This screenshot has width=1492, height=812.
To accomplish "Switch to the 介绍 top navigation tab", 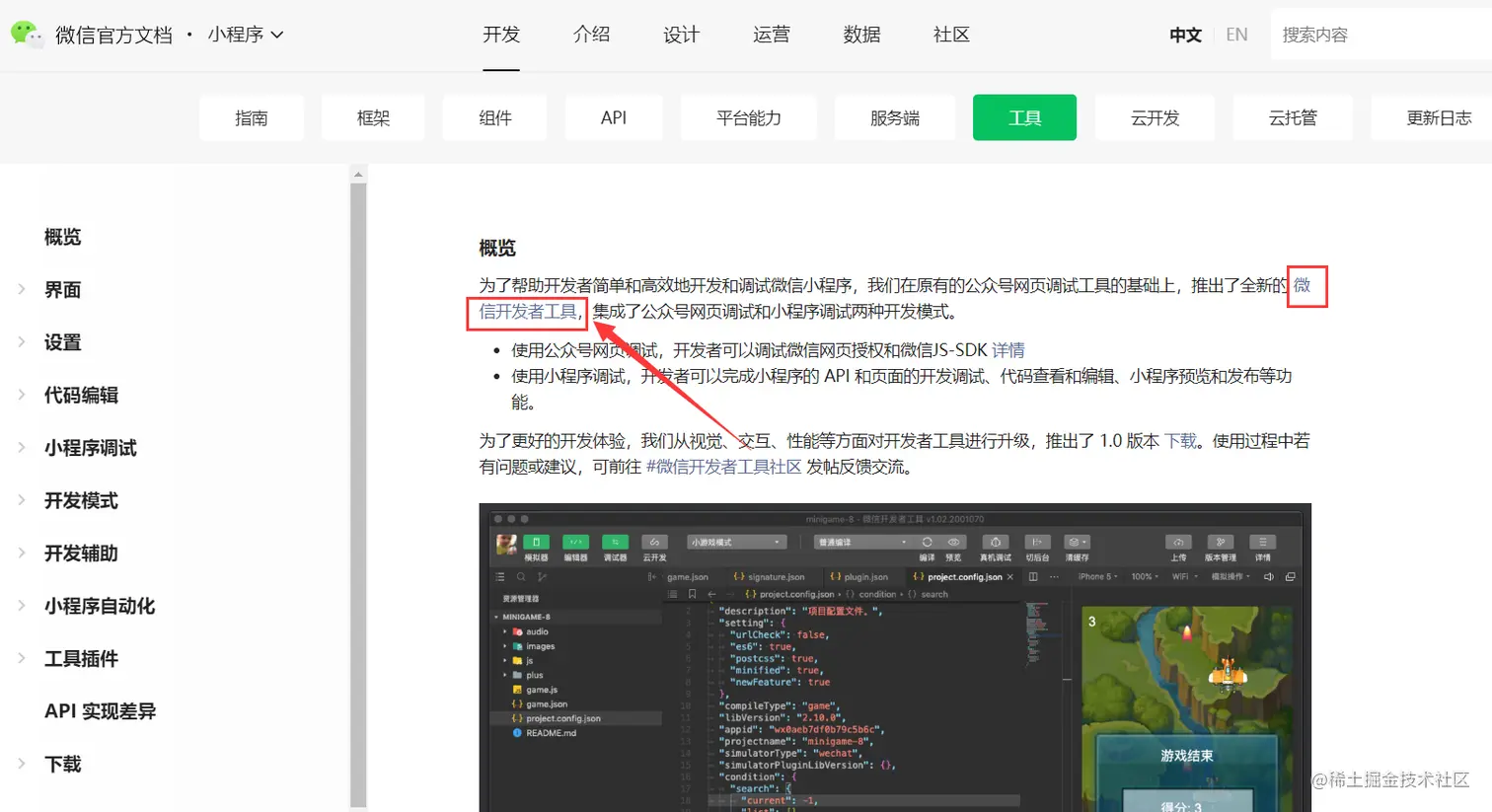I will pos(591,35).
